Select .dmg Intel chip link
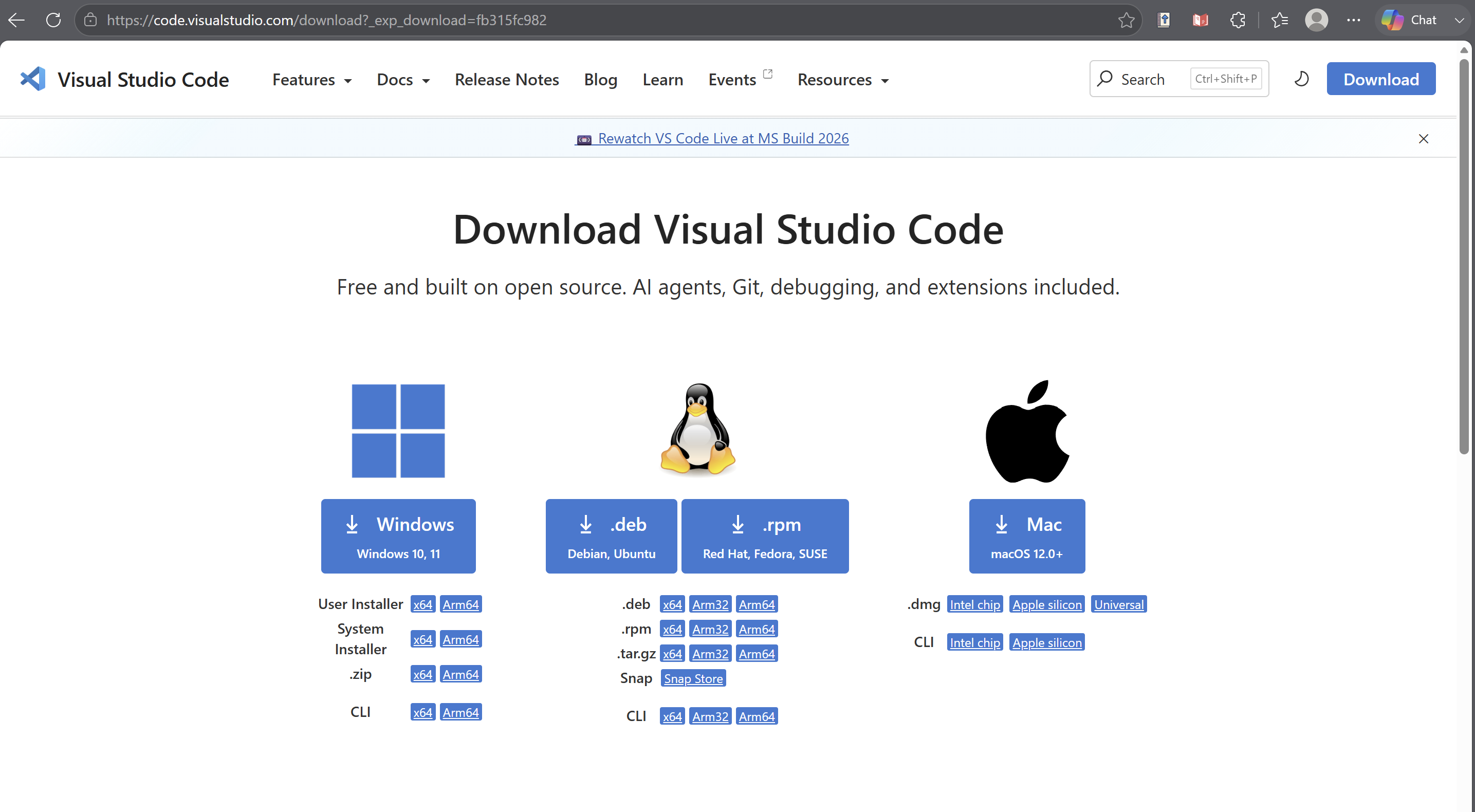The image size is (1475, 812). [974, 604]
